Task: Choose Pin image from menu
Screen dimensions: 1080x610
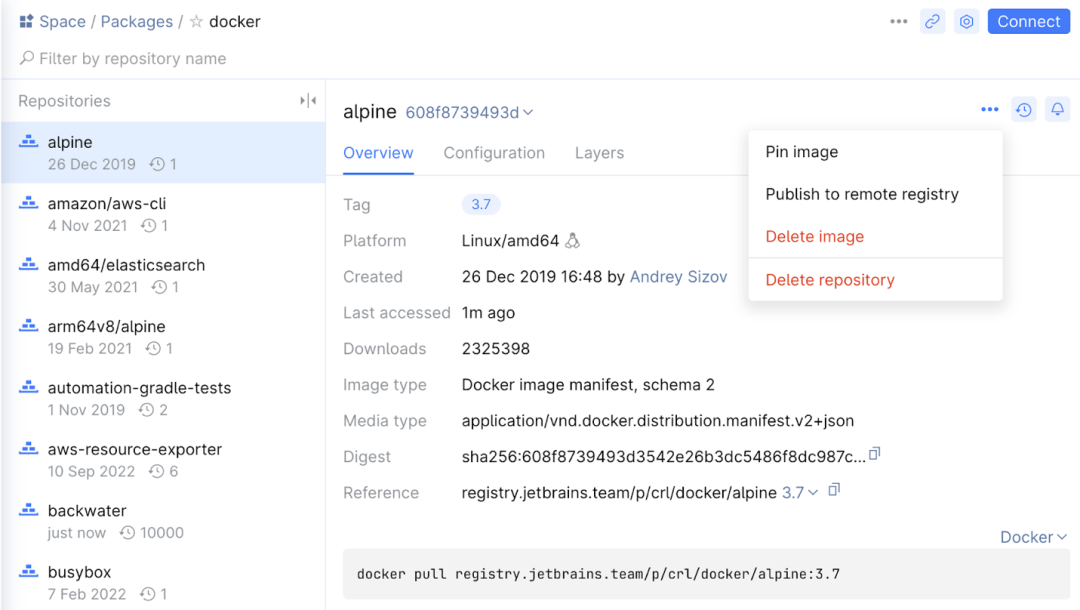Action: coord(875,151)
